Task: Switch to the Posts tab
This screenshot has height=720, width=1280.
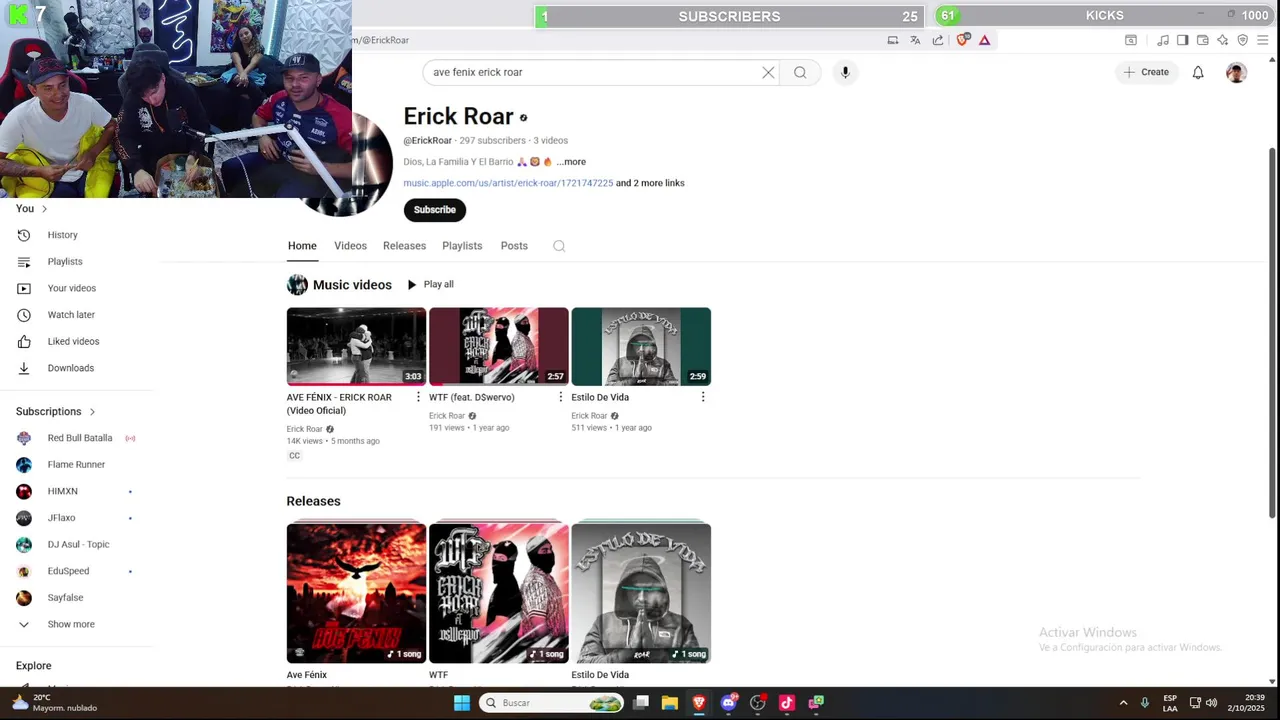Action: pos(514,246)
